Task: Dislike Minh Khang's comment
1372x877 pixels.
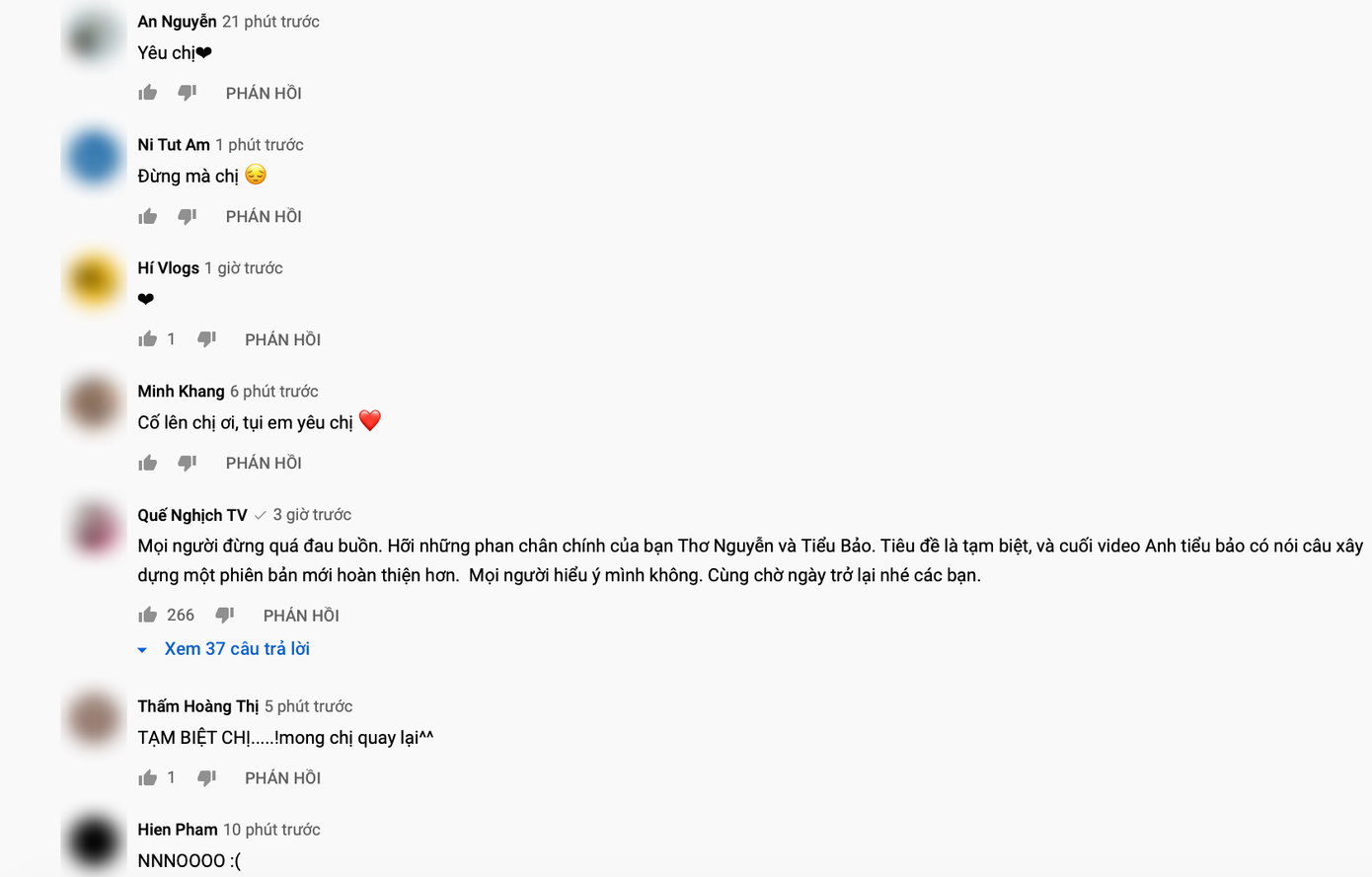Action: point(187,463)
